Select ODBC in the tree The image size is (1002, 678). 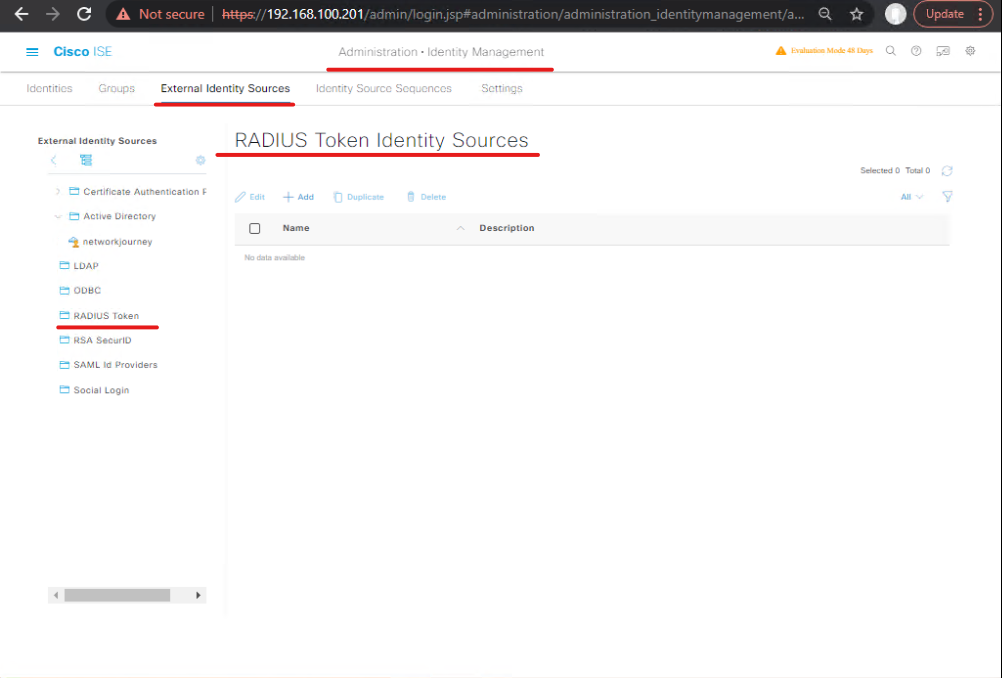[87, 290]
